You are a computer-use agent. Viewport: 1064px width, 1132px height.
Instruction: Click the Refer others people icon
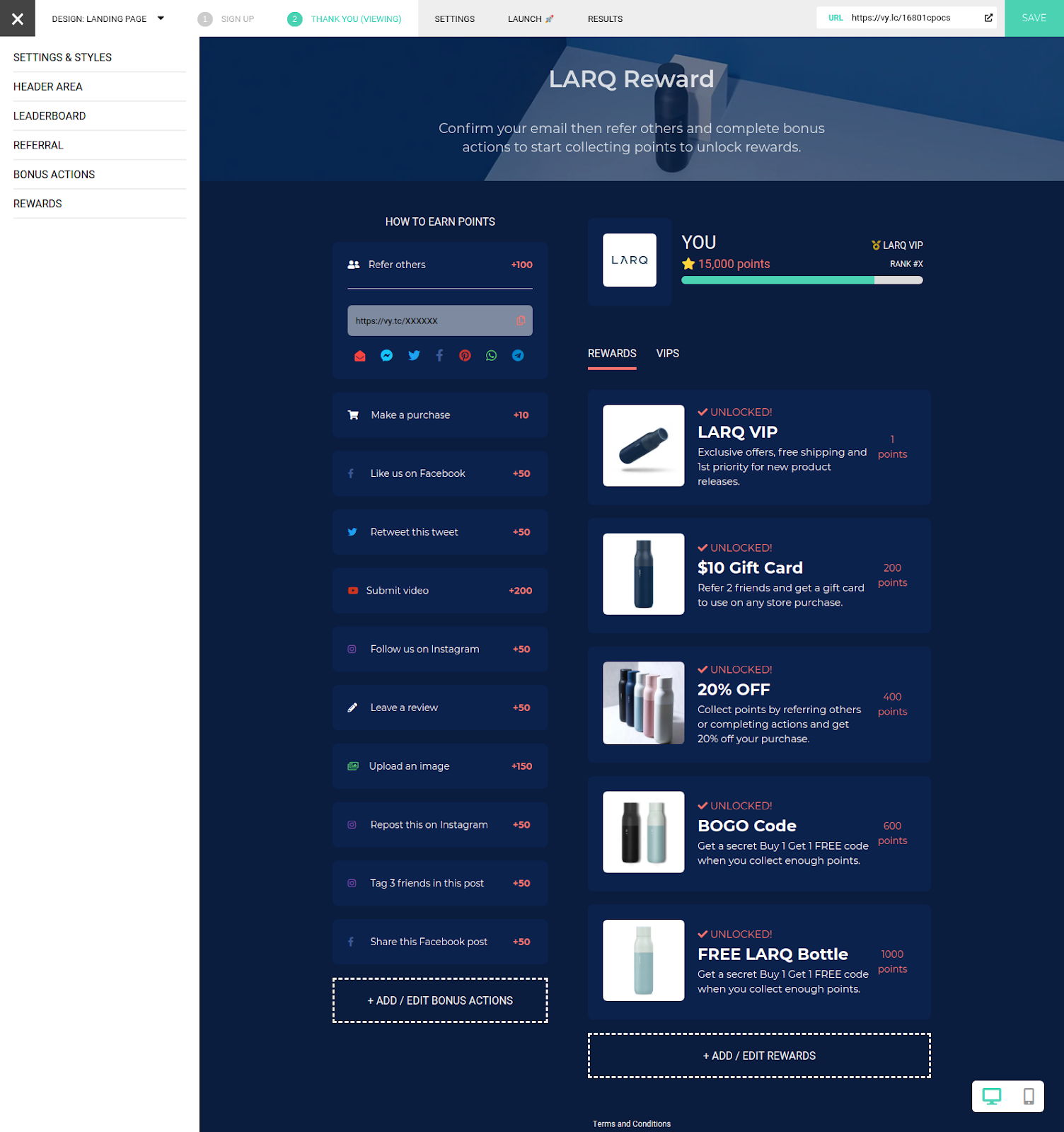pos(354,265)
